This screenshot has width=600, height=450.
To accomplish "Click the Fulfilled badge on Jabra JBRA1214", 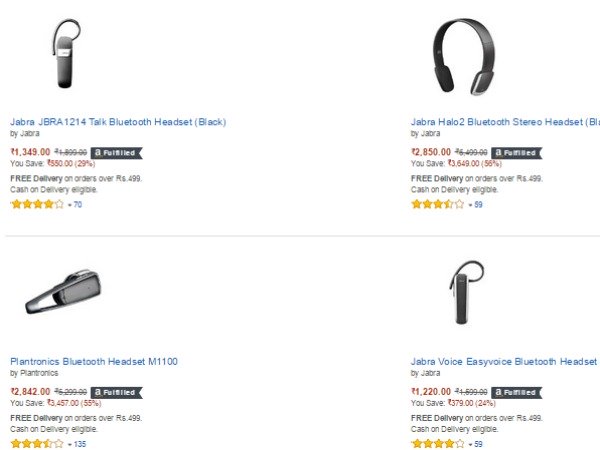I will pyautogui.click(x=117, y=152).
